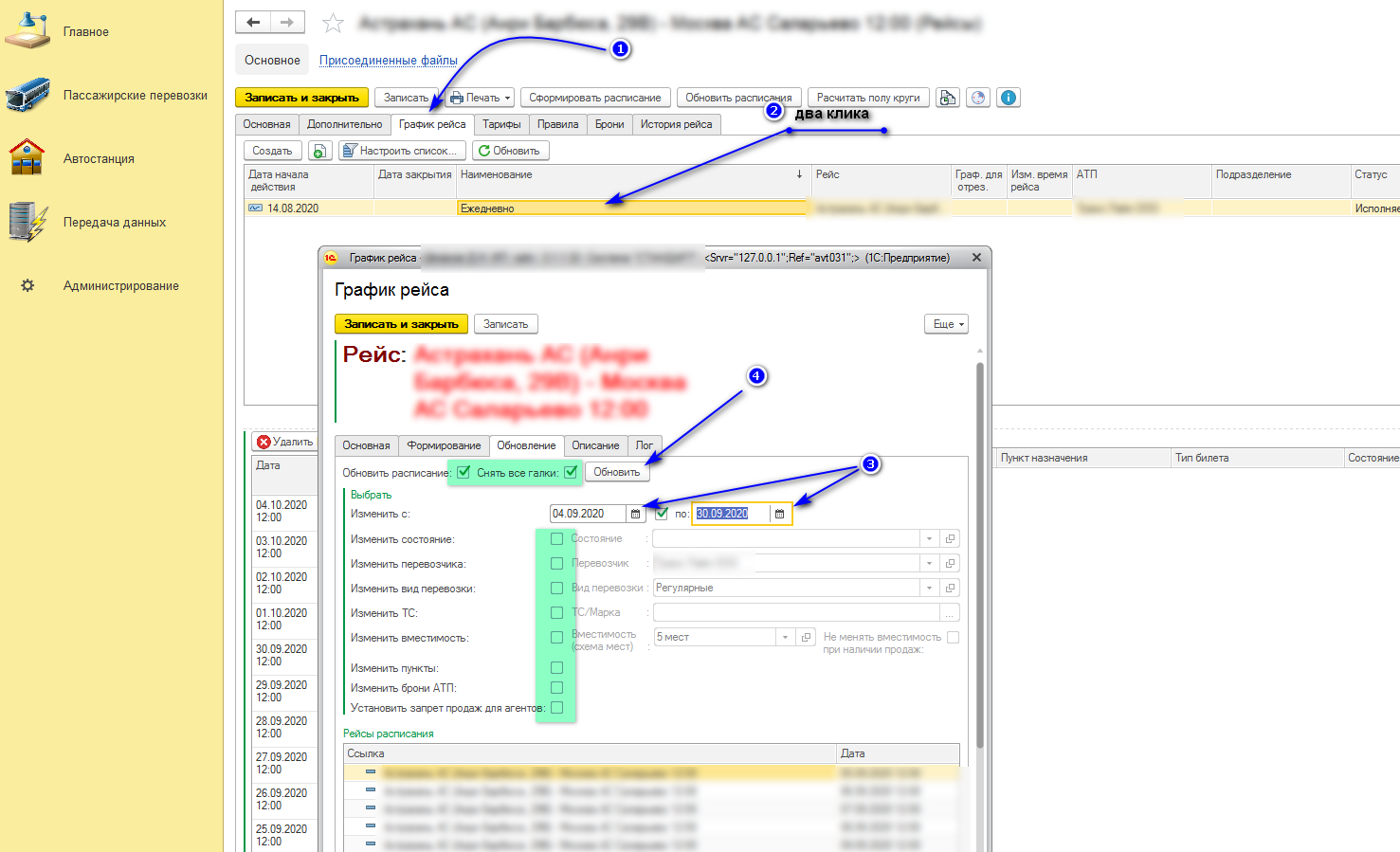The image size is (1400, 852).
Task: Click the blue info icon in toolbar
Action: [1009, 98]
